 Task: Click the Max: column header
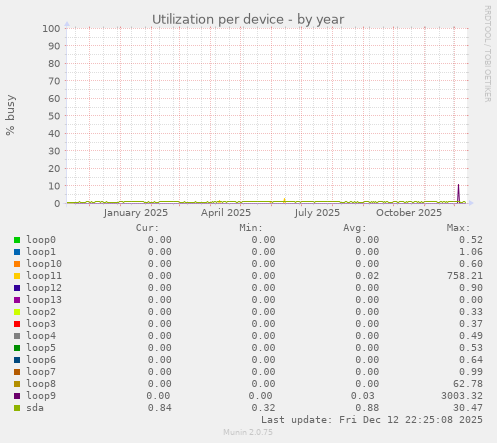[x=458, y=228]
